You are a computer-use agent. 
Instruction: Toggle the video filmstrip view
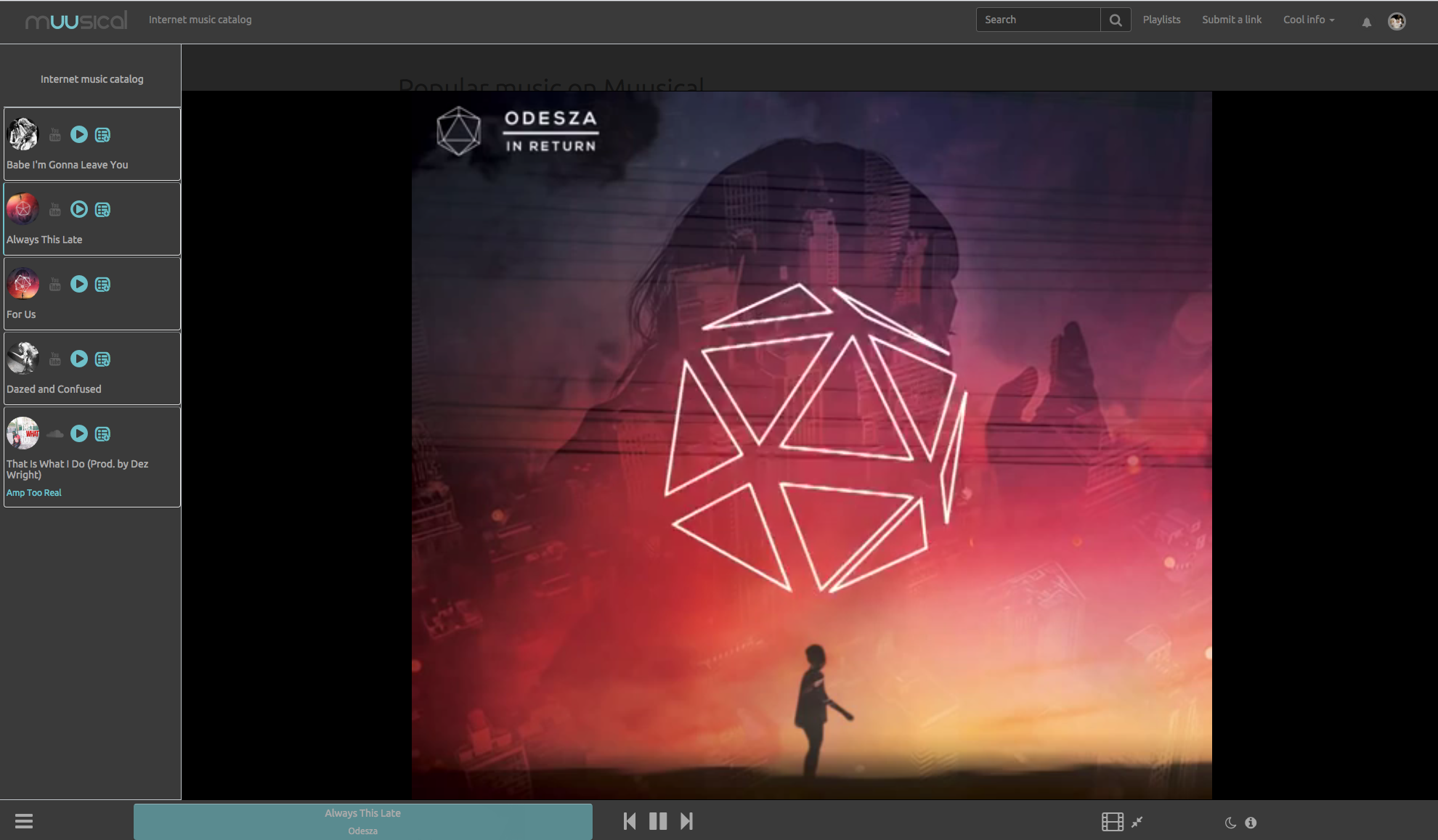coord(1112,822)
